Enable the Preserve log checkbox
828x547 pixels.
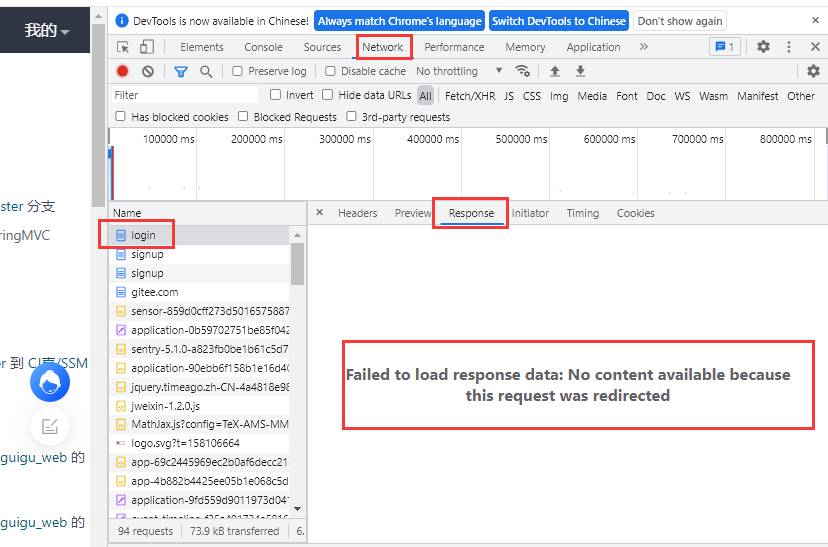point(237,71)
